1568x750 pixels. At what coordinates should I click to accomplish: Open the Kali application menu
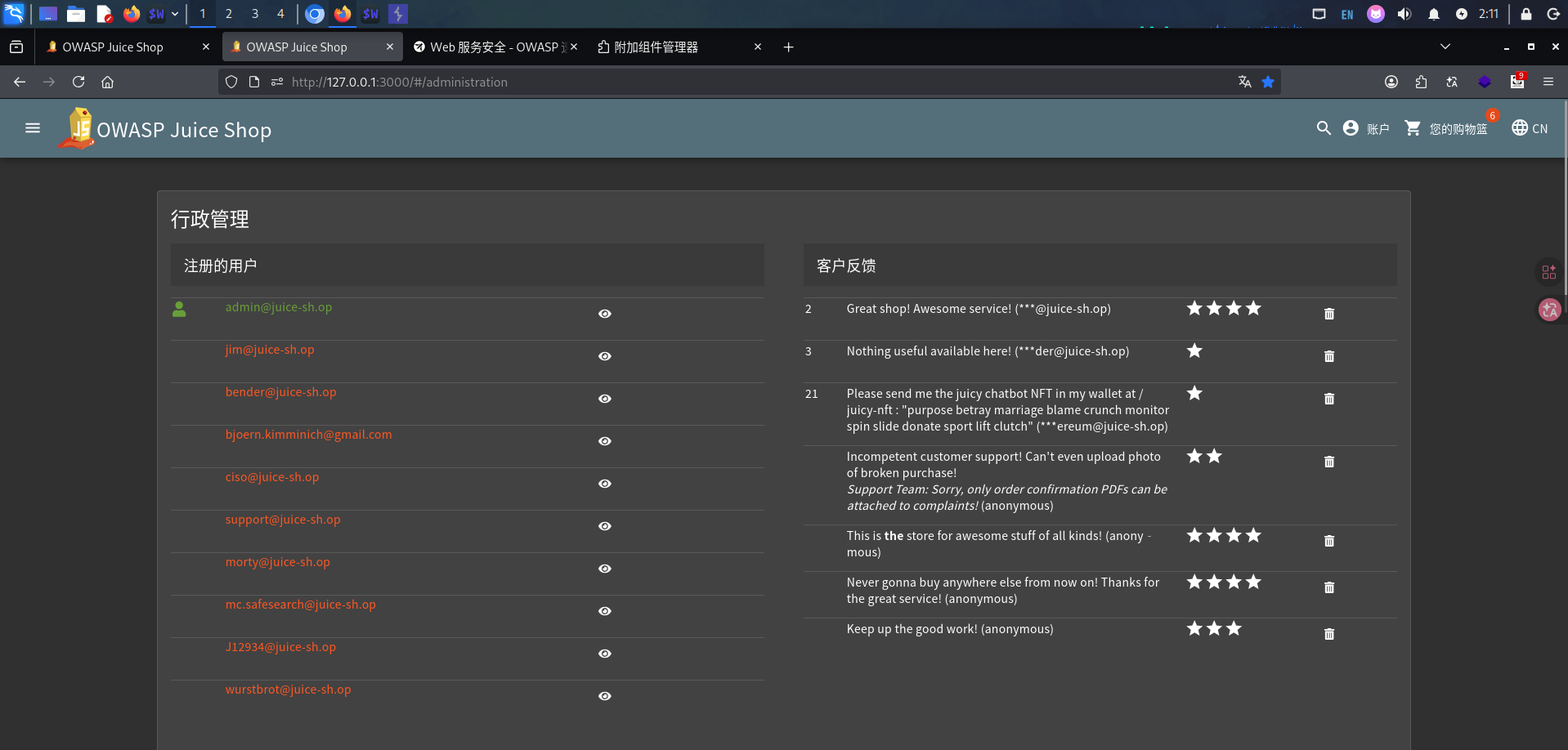pyautogui.click(x=15, y=14)
